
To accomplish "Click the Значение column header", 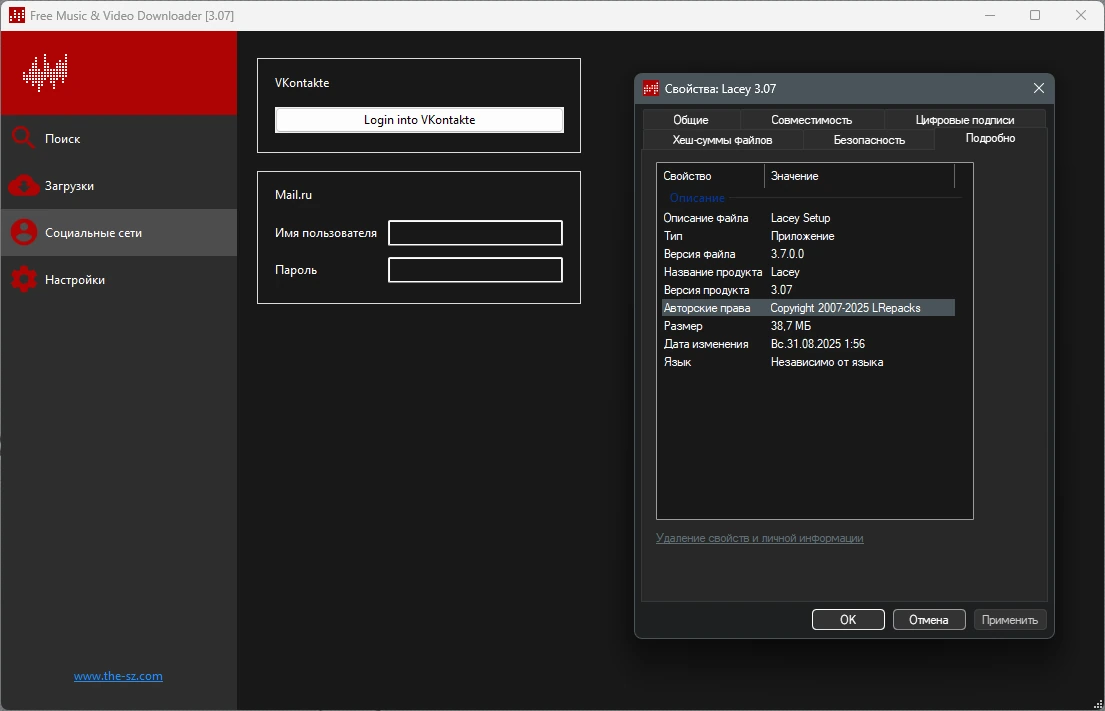I will tap(859, 175).
